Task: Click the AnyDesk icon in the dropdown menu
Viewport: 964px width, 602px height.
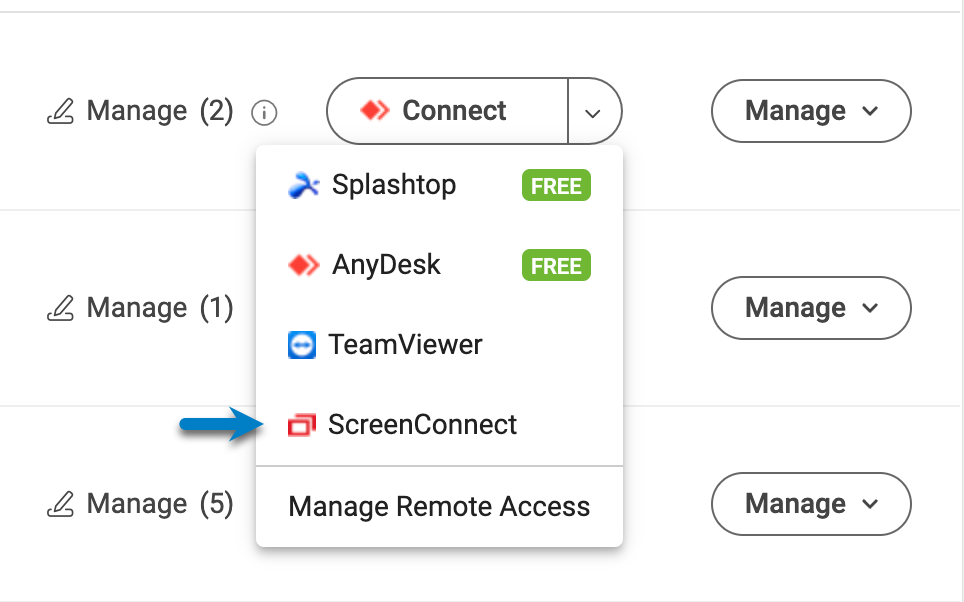Action: coord(302,265)
